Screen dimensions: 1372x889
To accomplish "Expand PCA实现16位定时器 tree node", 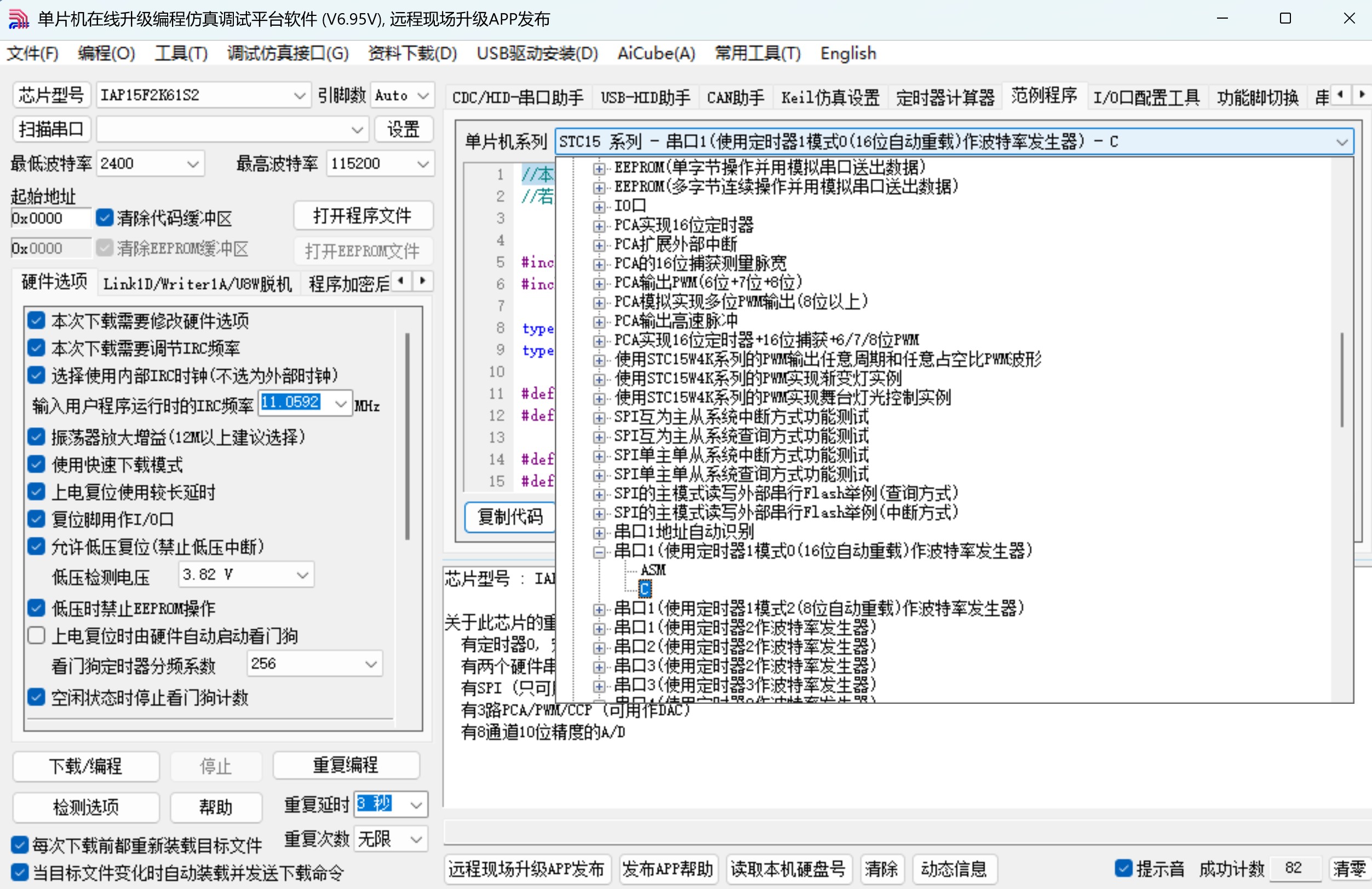I will pyautogui.click(x=599, y=226).
